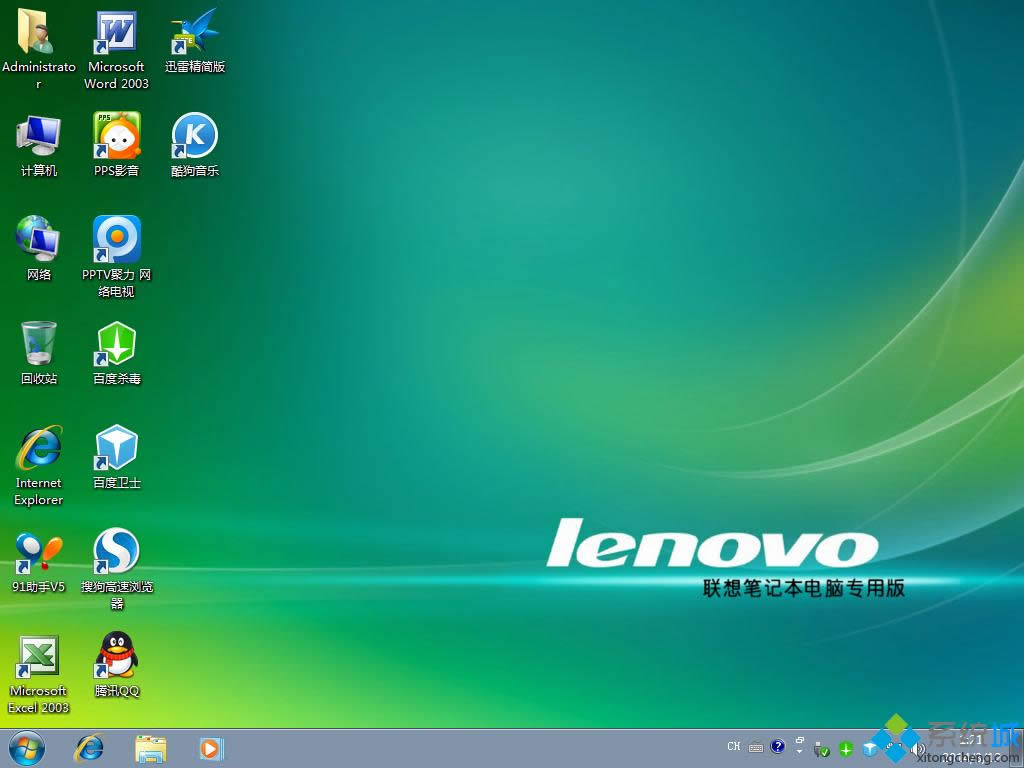Viewport: 1024px width, 768px height.
Task: Switch input language via CH indicator
Action: 733,747
